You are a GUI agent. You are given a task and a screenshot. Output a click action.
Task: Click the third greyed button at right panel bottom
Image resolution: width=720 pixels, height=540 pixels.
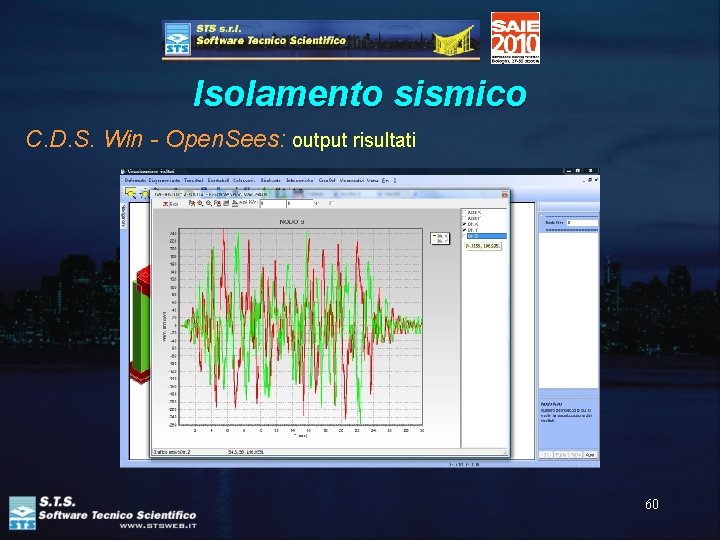pos(576,455)
